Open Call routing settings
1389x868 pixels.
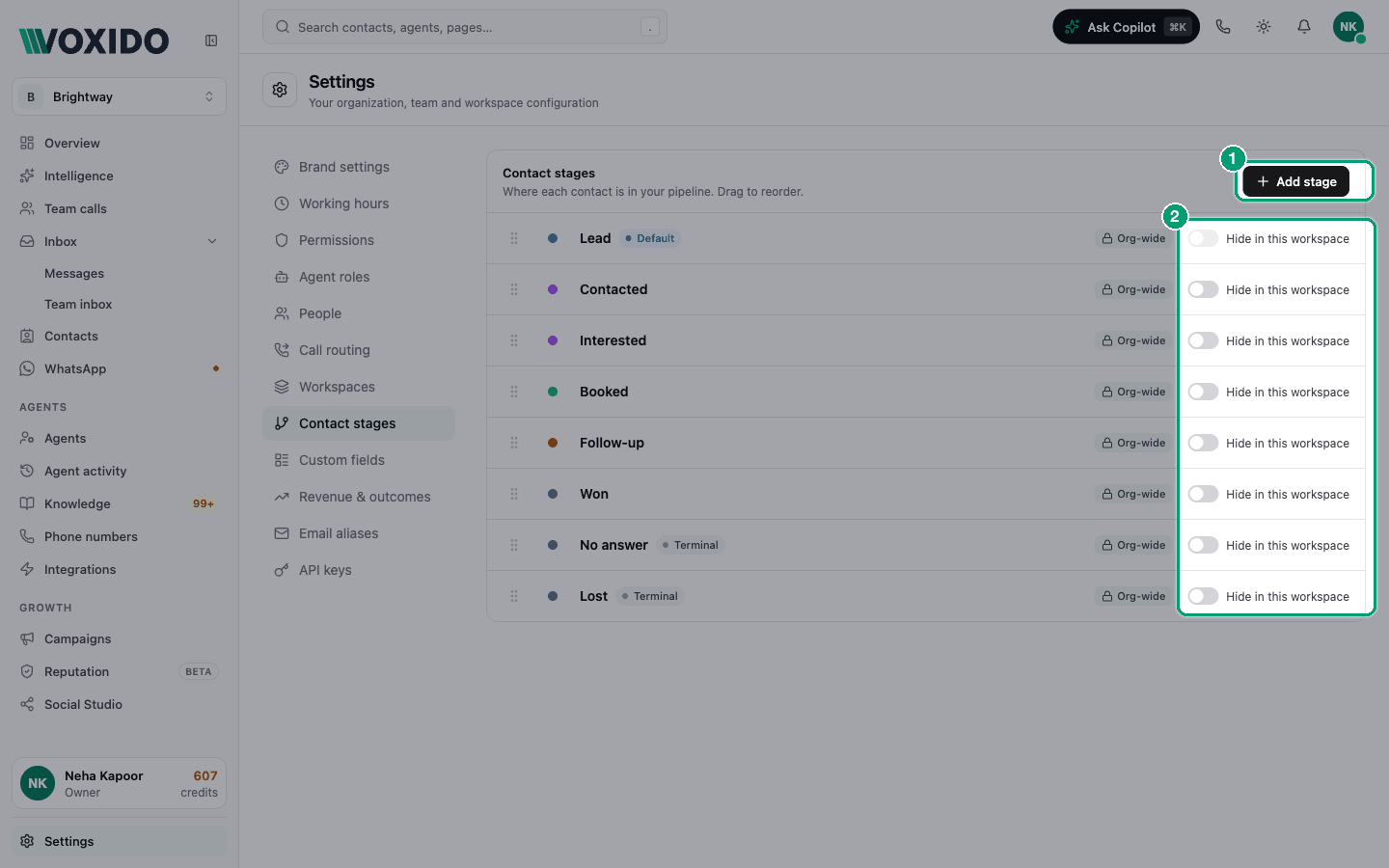coord(359,350)
